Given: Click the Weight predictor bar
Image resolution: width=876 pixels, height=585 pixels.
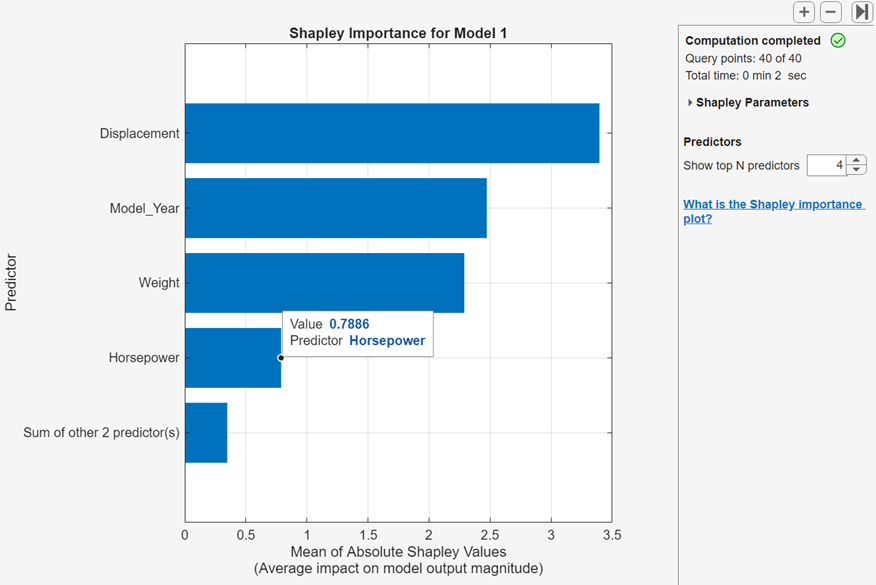Looking at the screenshot, I should [324, 283].
